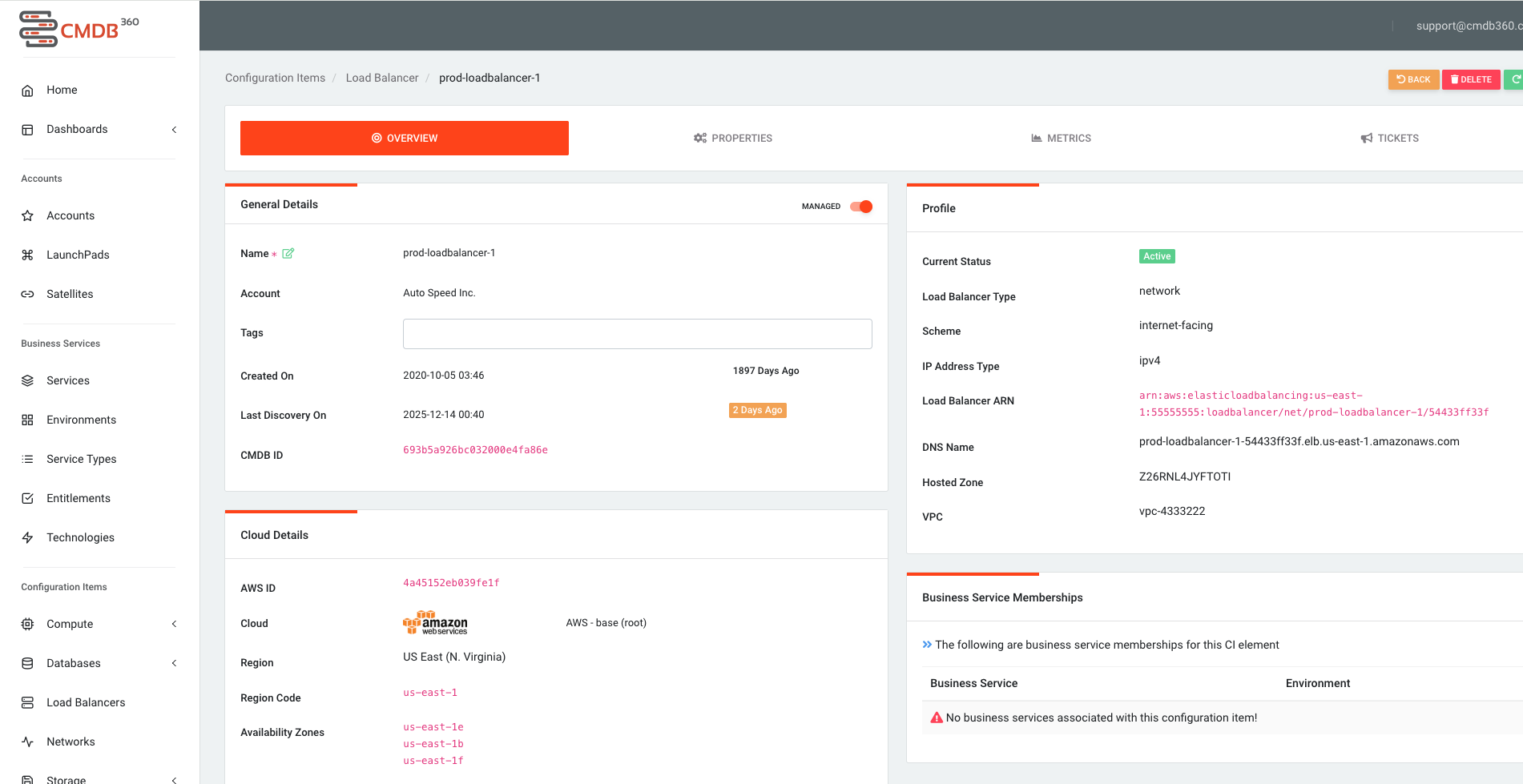The image size is (1523, 784).
Task: Toggle the MANAGED switch off
Action: 861,207
